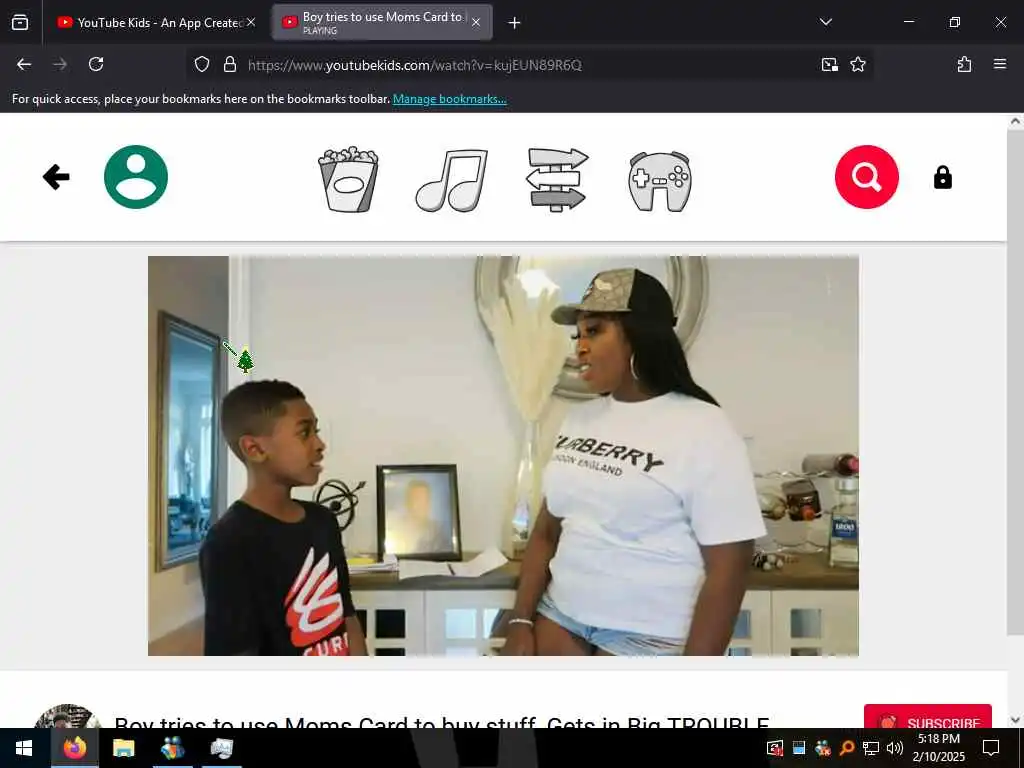Image resolution: width=1024 pixels, height=768 pixels.
Task: Click the URL address bar
Action: pyautogui.click(x=529, y=65)
